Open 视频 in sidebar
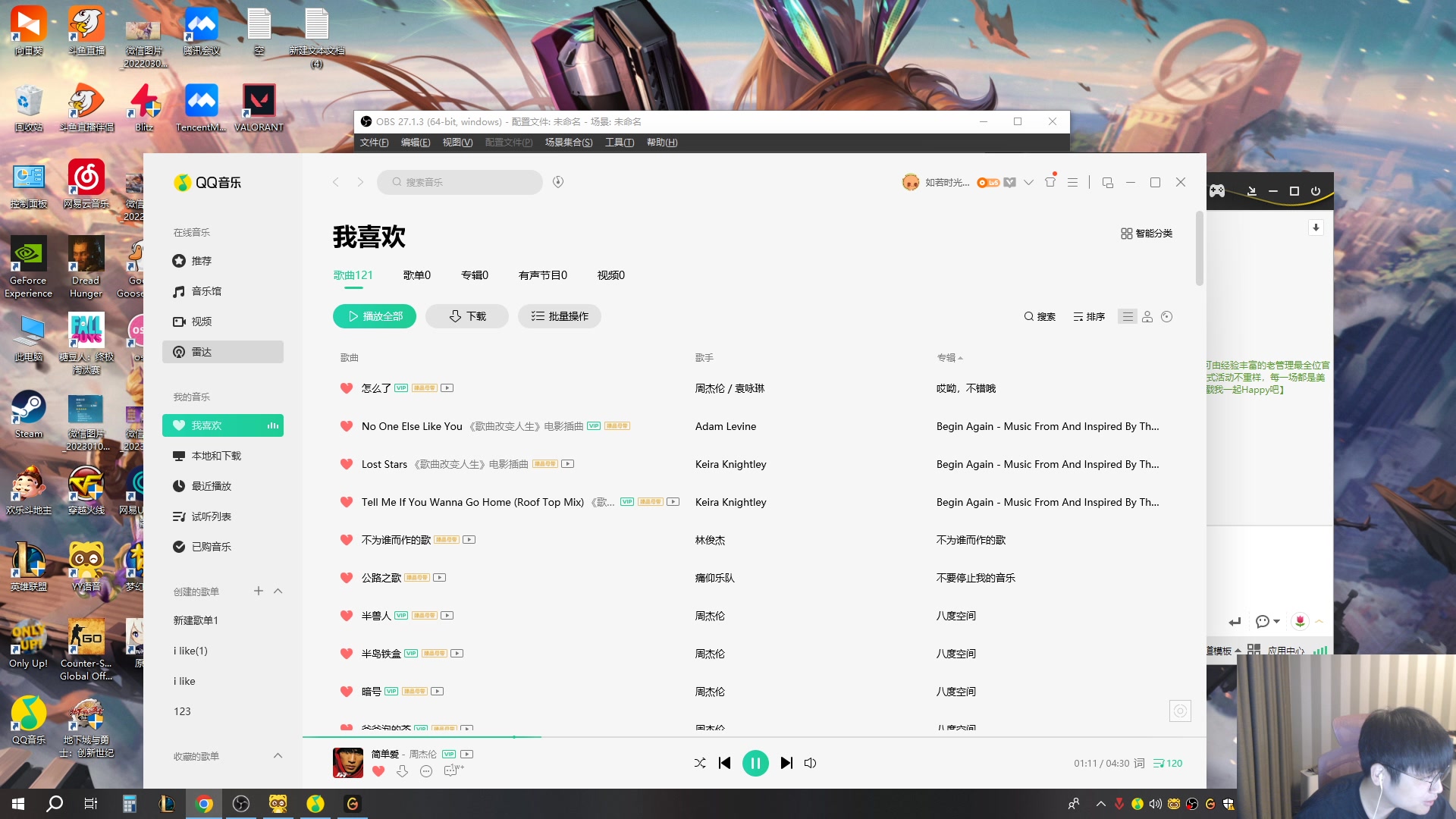This screenshot has width=1456, height=819. click(223, 322)
